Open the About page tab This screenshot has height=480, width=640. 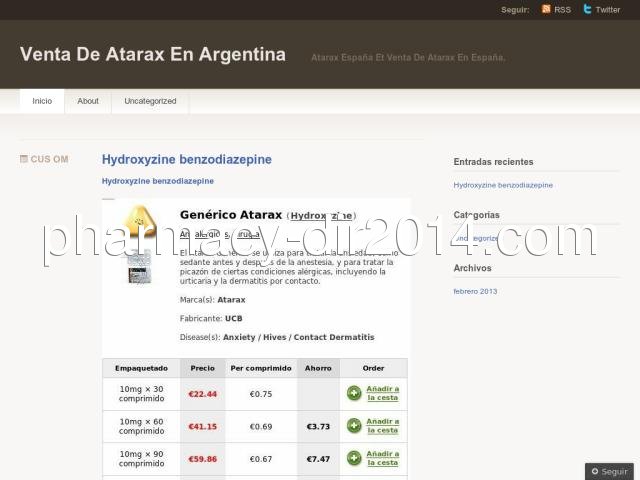coord(88,101)
